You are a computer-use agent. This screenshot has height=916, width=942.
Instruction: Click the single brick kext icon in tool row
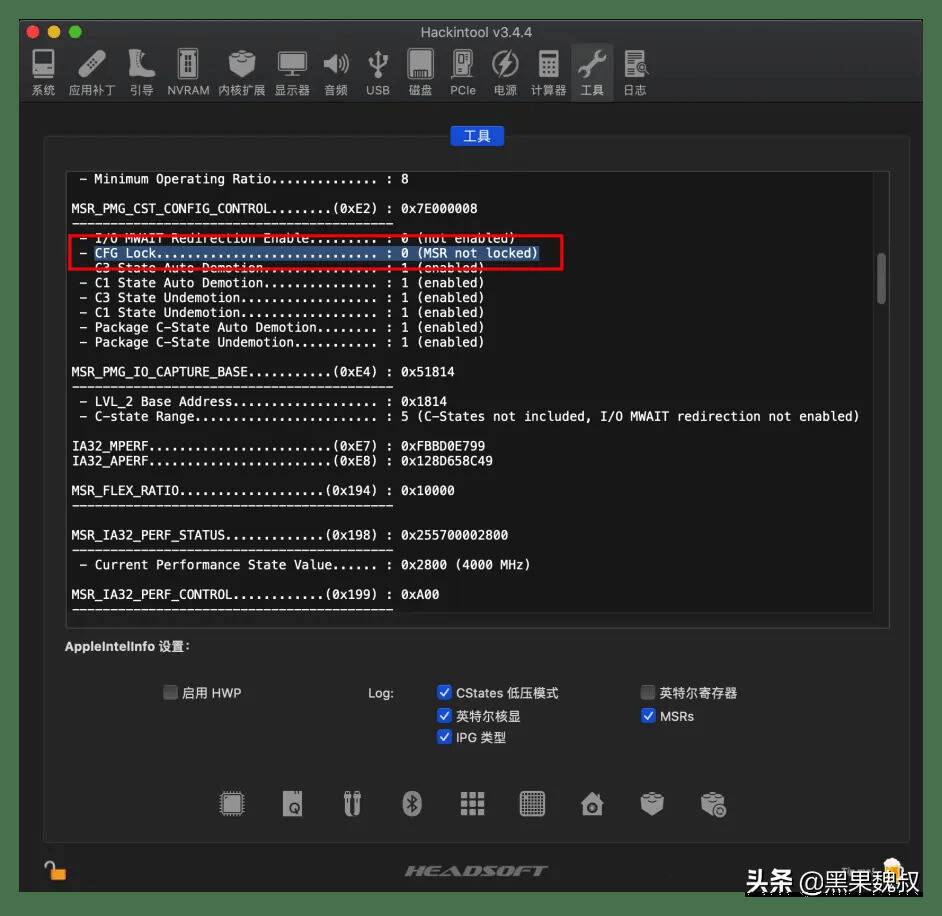pyautogui.click(x=652, y=804)
